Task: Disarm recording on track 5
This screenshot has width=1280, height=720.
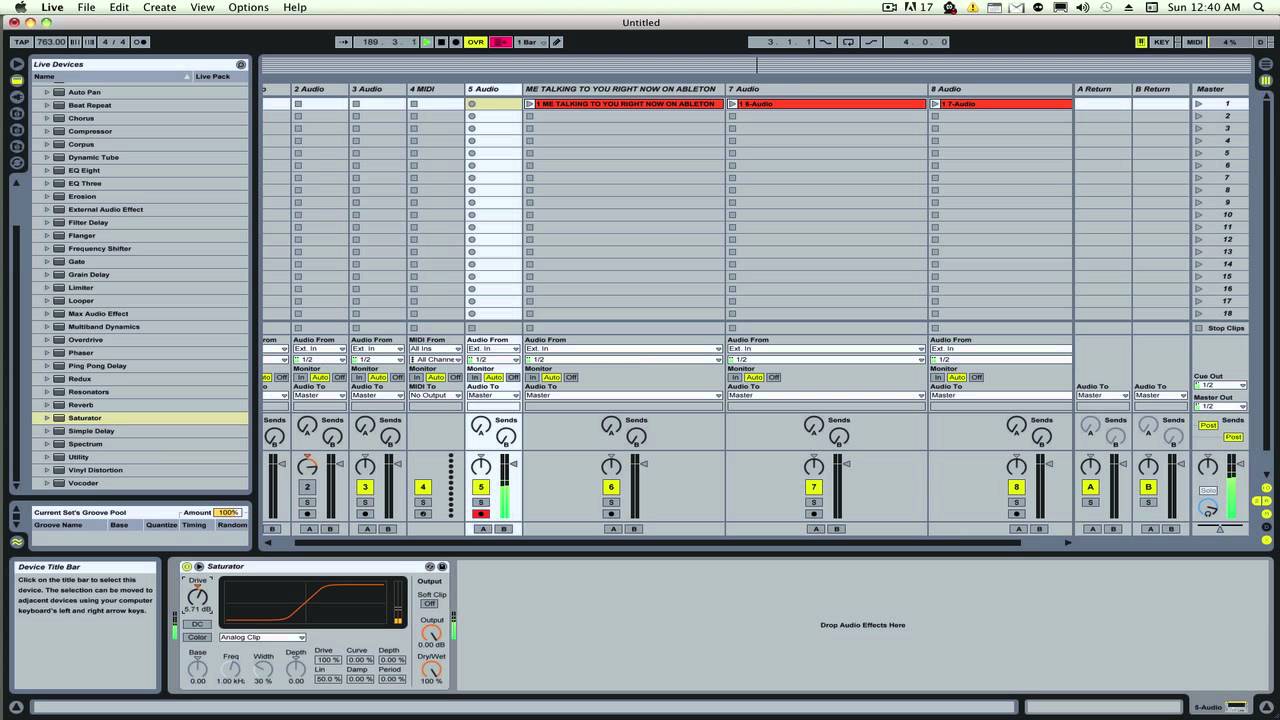Action: pyautogui.click(x=482, y=514)
